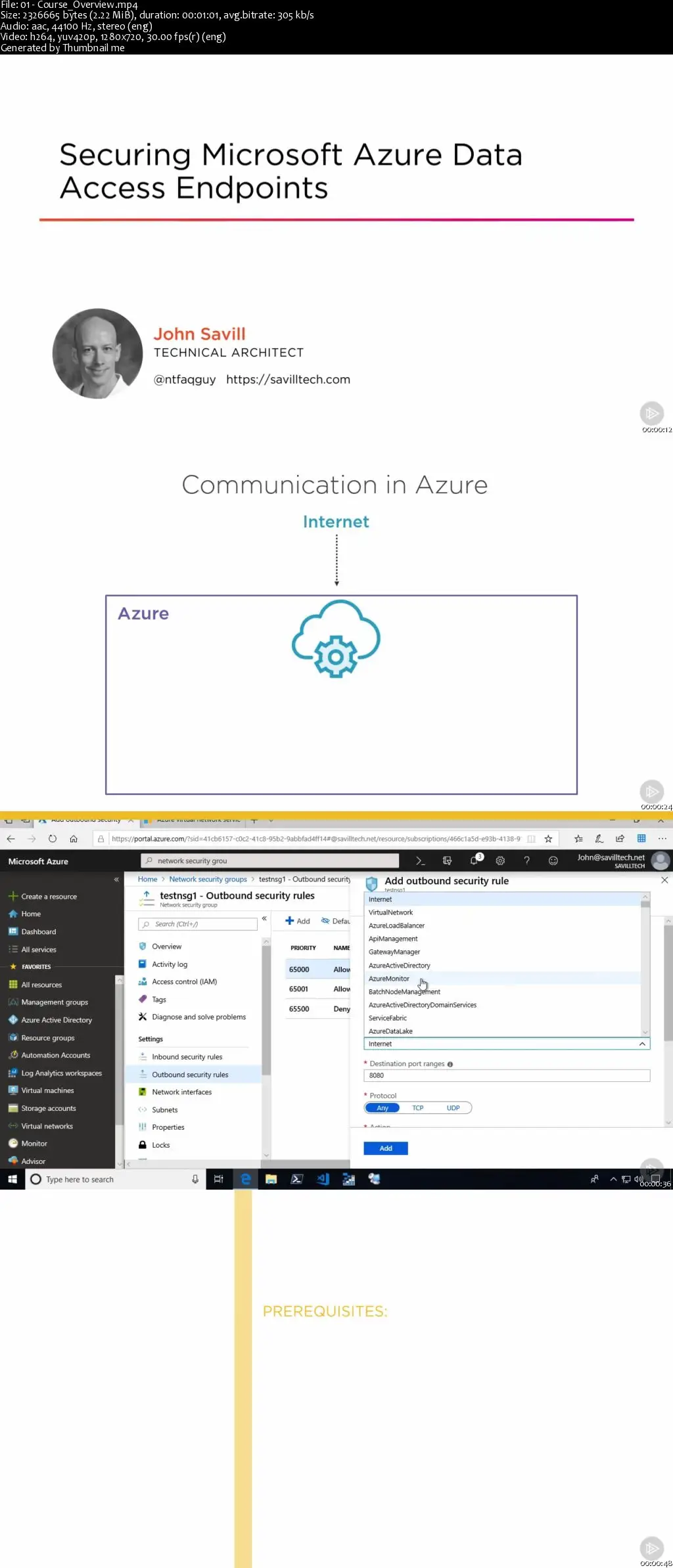Click the portal search box
This screenshot has height=1568, width=673.
[270, 861]
